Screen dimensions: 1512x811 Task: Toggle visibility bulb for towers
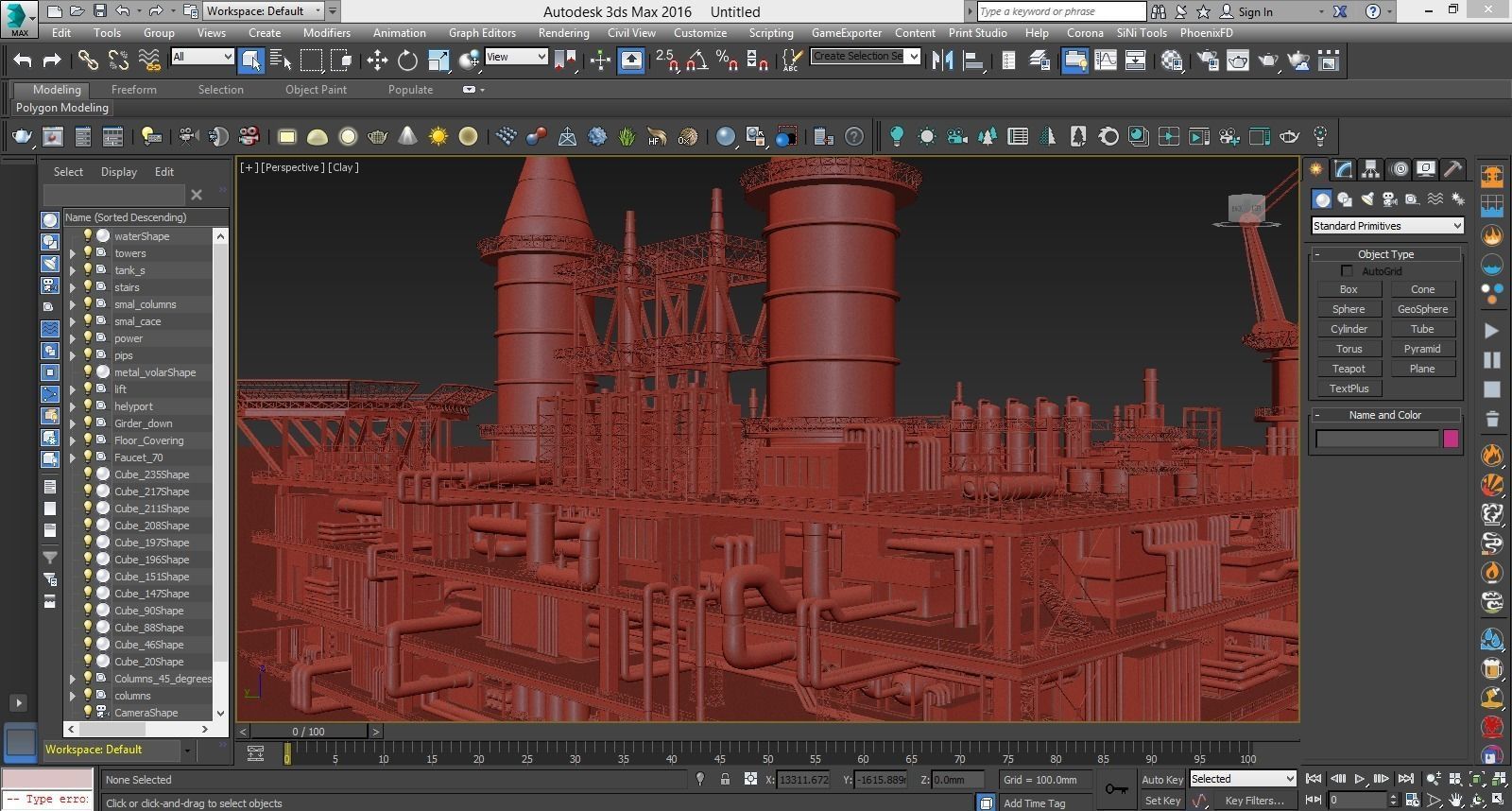point(88,252)
